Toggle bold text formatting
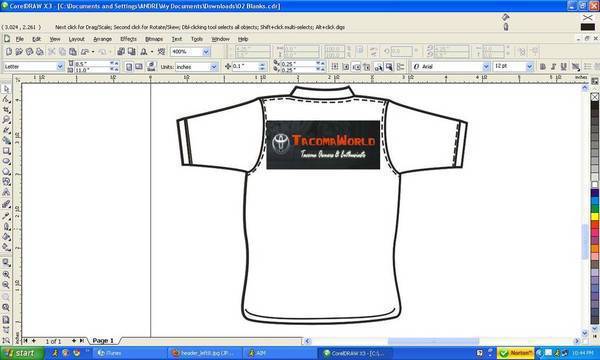This screenshot has height=360, width=600. (x=543, y=67)
